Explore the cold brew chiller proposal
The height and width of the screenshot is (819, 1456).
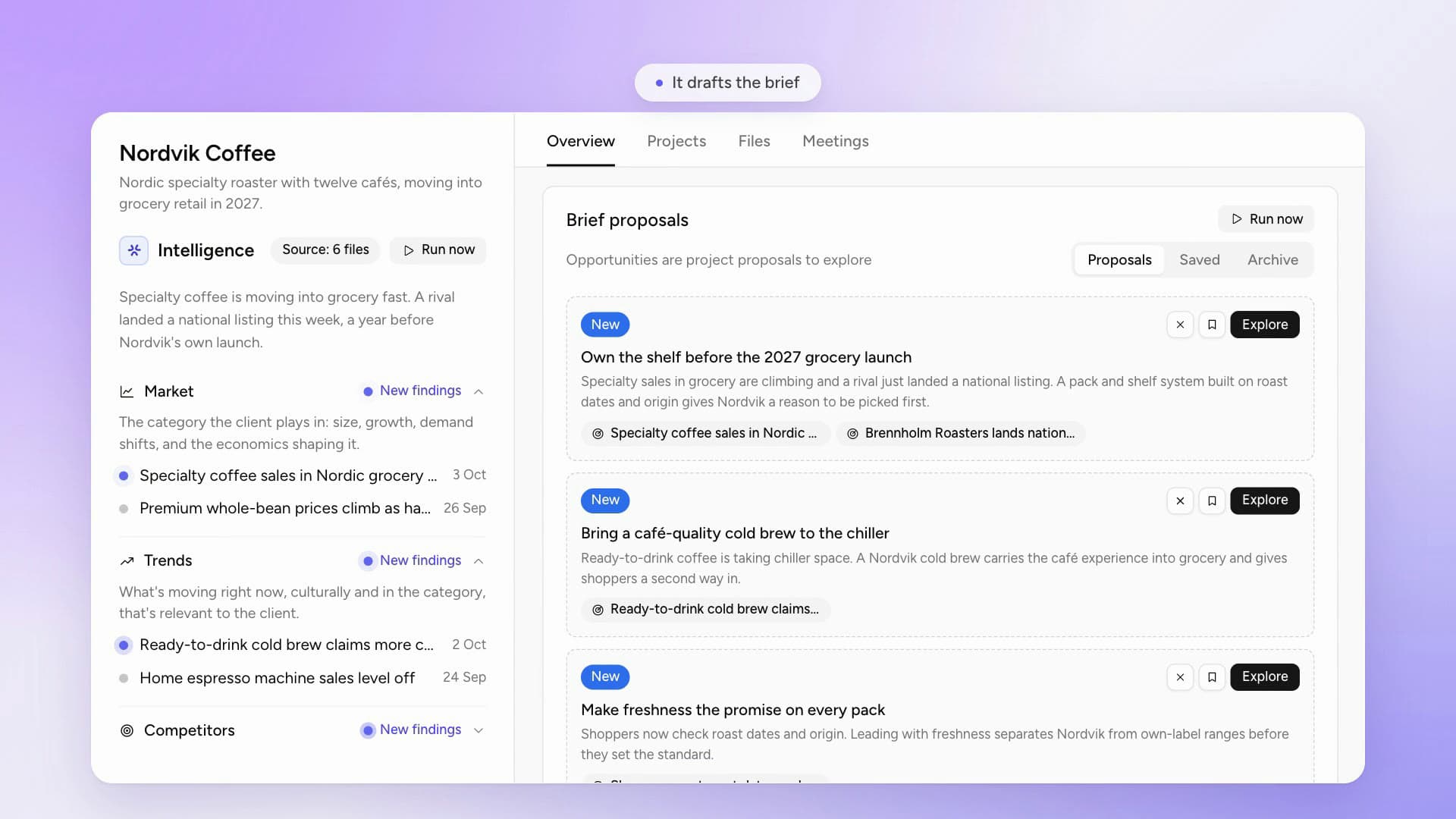(1264, 500)
